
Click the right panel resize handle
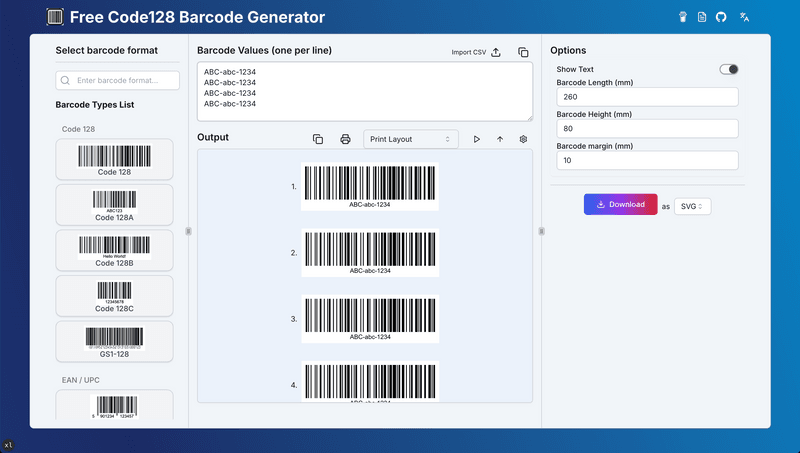[x=541, y=231]
